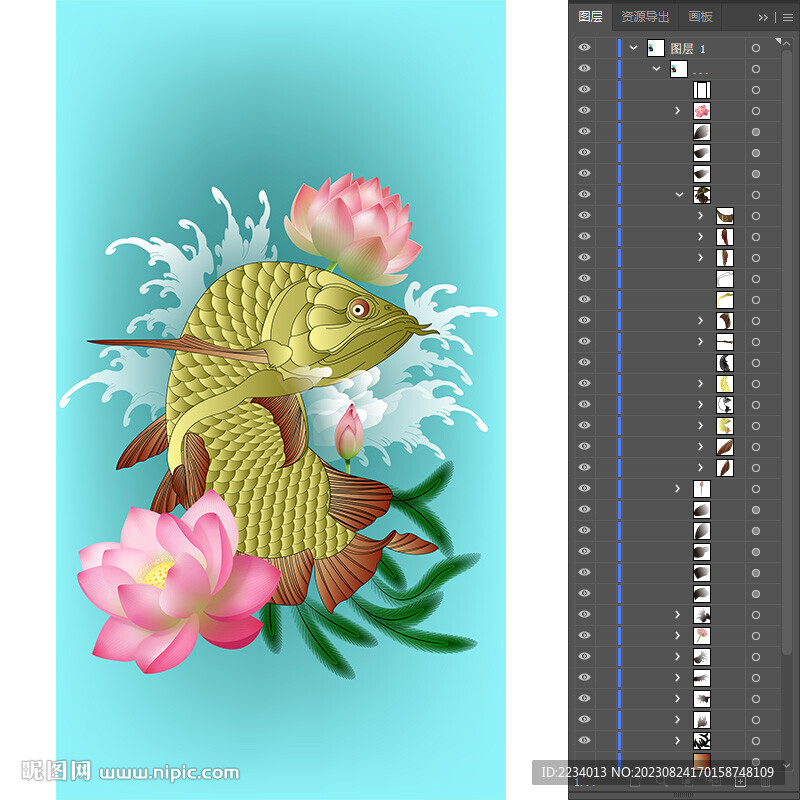Toggle visibility eye of the fish group row
The width and height of the screenshot is (800, 800).
point(584,195)
